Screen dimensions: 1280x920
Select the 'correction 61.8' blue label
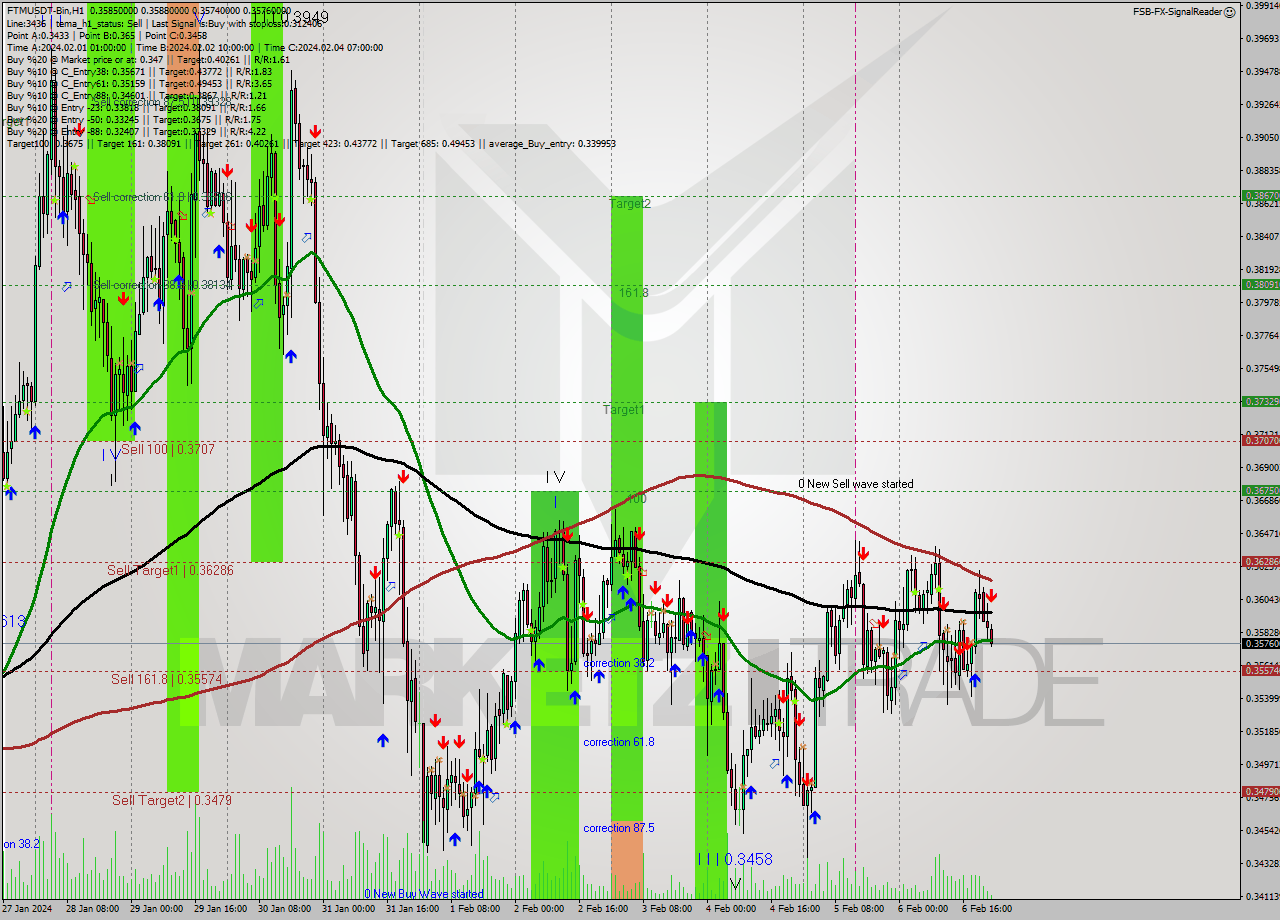click(619, 742)
